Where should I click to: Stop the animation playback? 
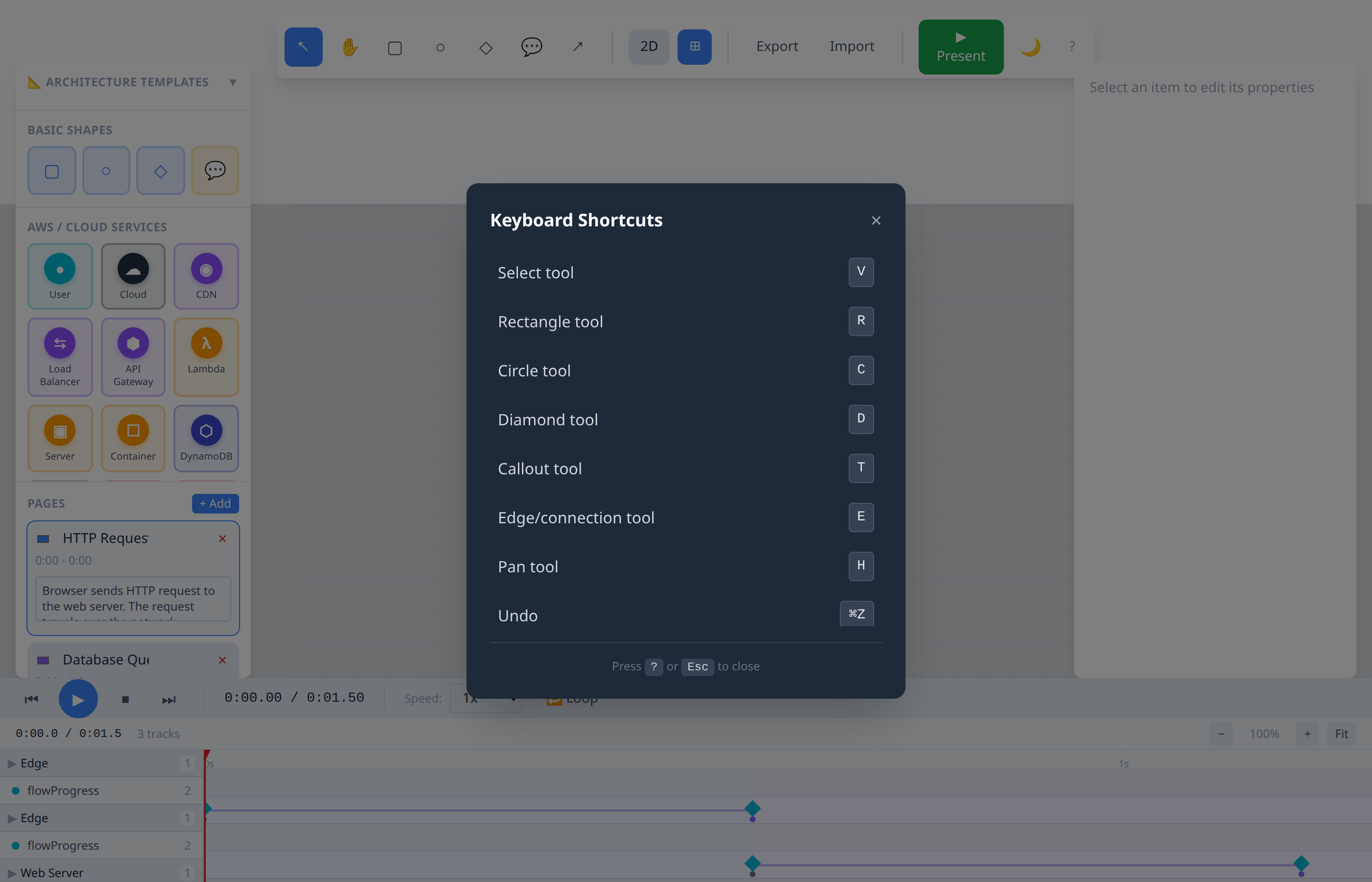[125, 699]
